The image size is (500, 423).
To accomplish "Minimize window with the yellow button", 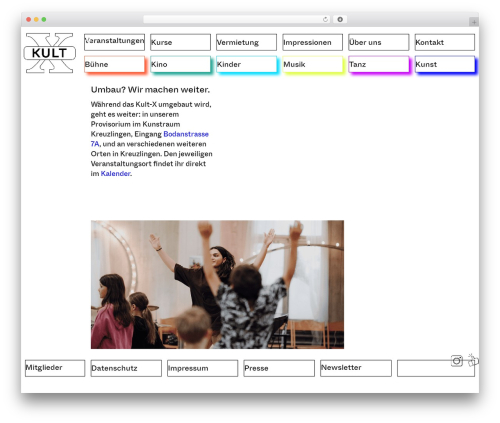I will (x=36, y=20).
